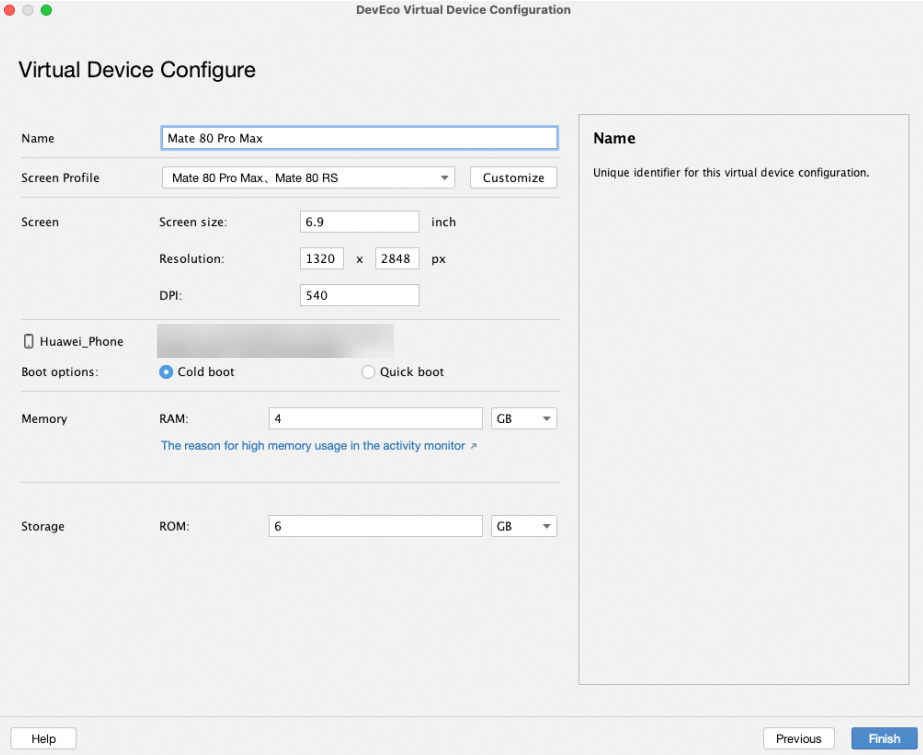Image resolution: width=923 pixels, height=755 pixels.
Task: Open the Screen Profile dropdown
Action: 308,178
